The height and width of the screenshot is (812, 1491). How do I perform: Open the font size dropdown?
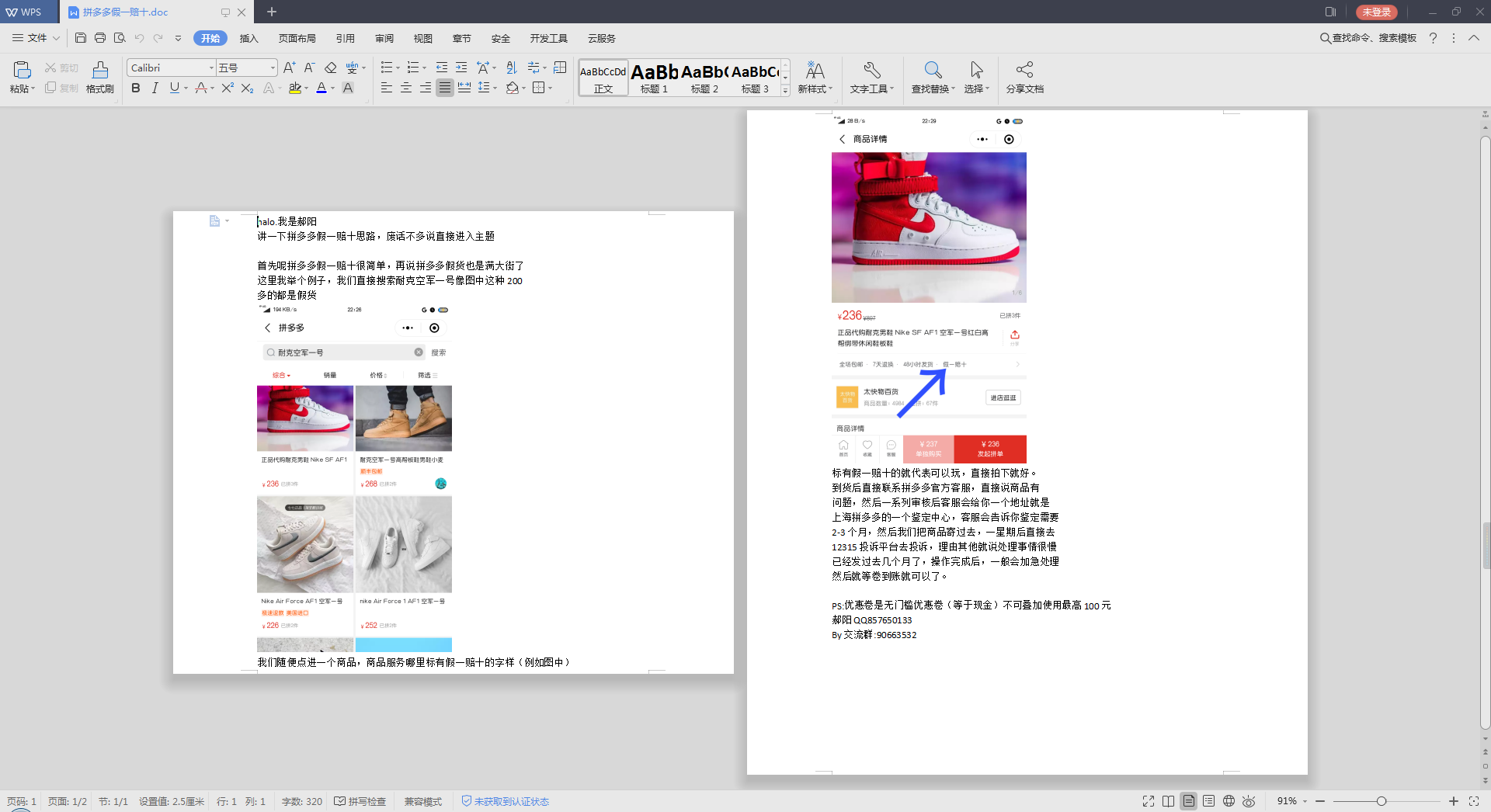273,68
